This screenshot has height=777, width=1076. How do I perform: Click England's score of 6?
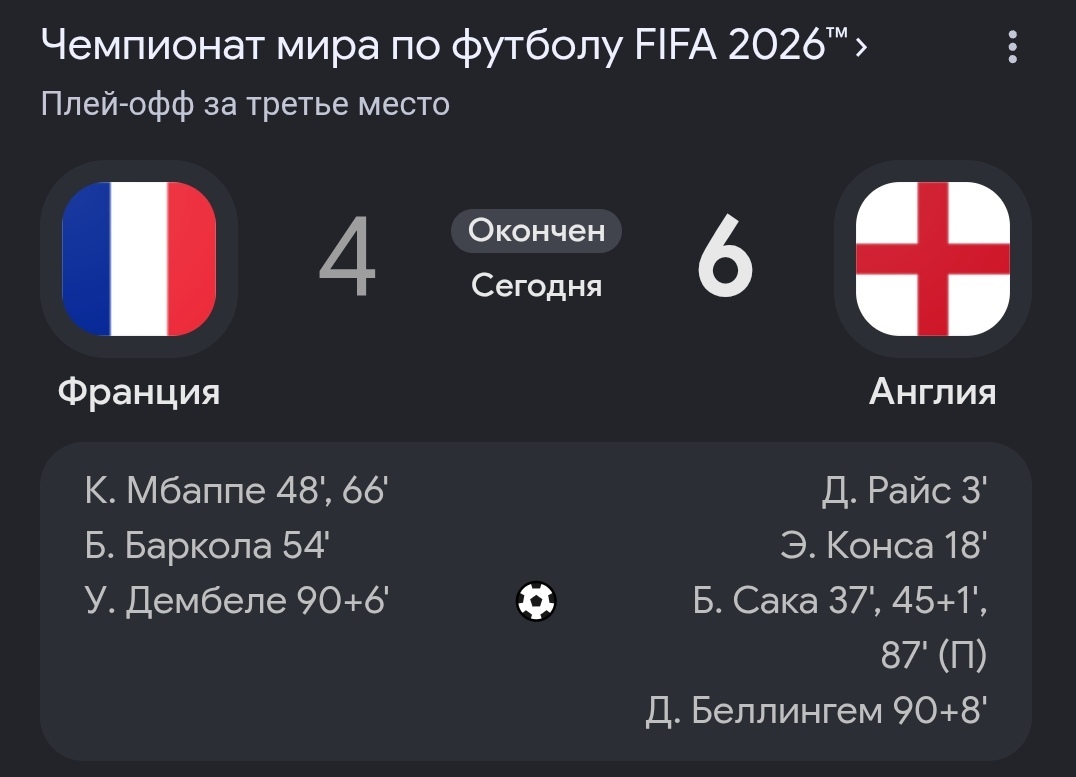click(725, 257)
